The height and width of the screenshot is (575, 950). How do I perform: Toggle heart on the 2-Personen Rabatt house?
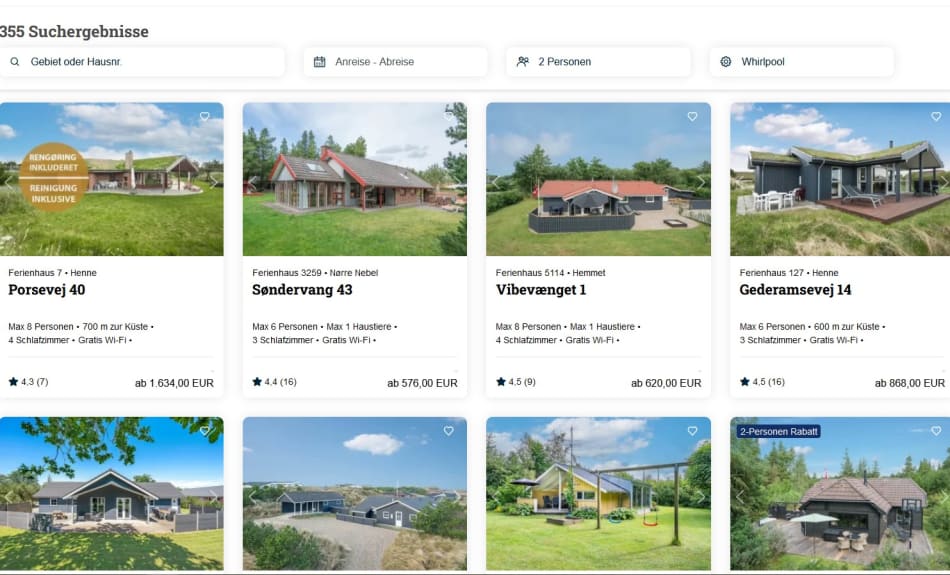click(x=936, y=431)
